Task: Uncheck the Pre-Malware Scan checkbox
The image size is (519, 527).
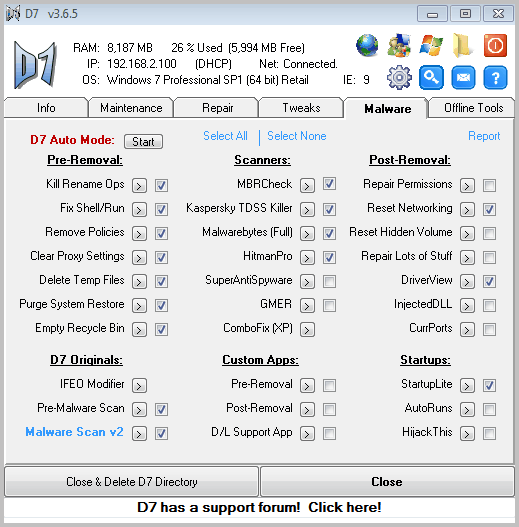Action: tap(161, 409)
